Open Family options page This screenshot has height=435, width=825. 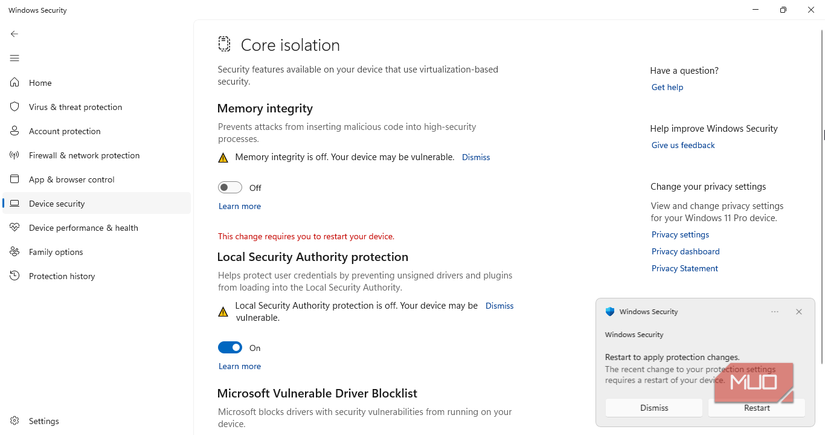pyautogui.click(x=97, y=252)
